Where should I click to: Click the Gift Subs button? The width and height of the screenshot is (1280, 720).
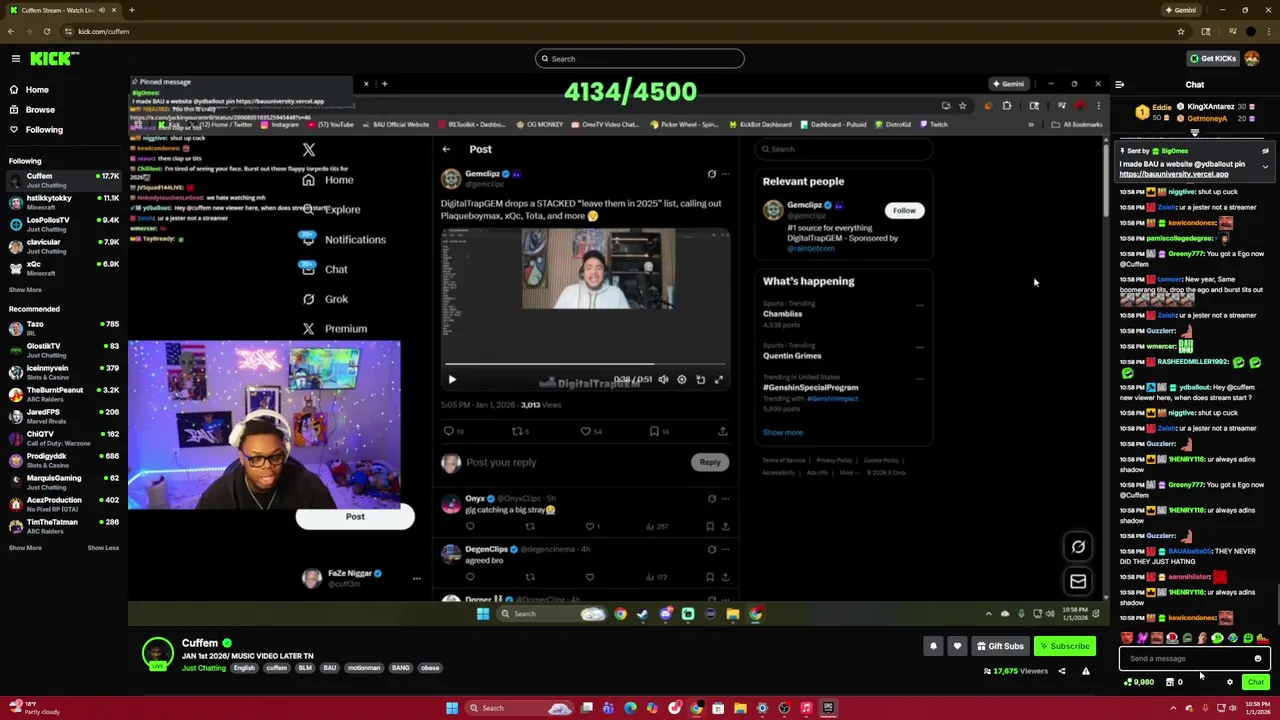click(x=1000, y=647)
